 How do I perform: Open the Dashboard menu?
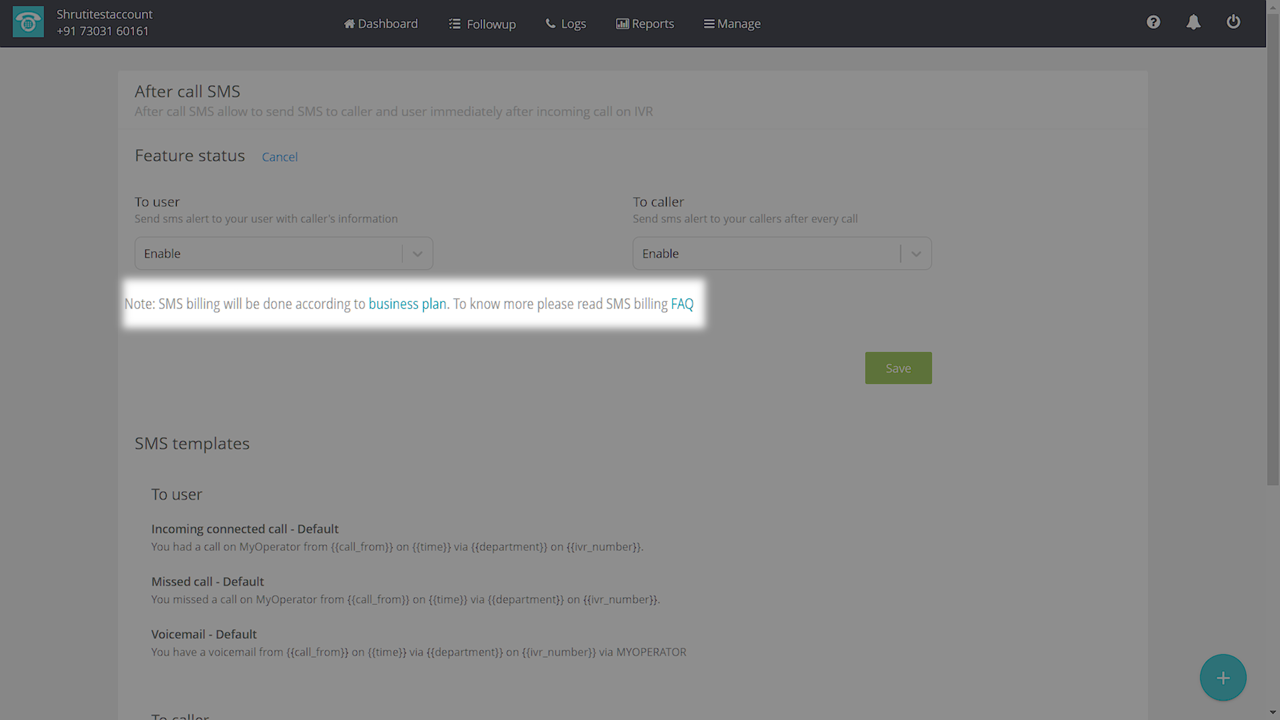click(x=381, y=23)
